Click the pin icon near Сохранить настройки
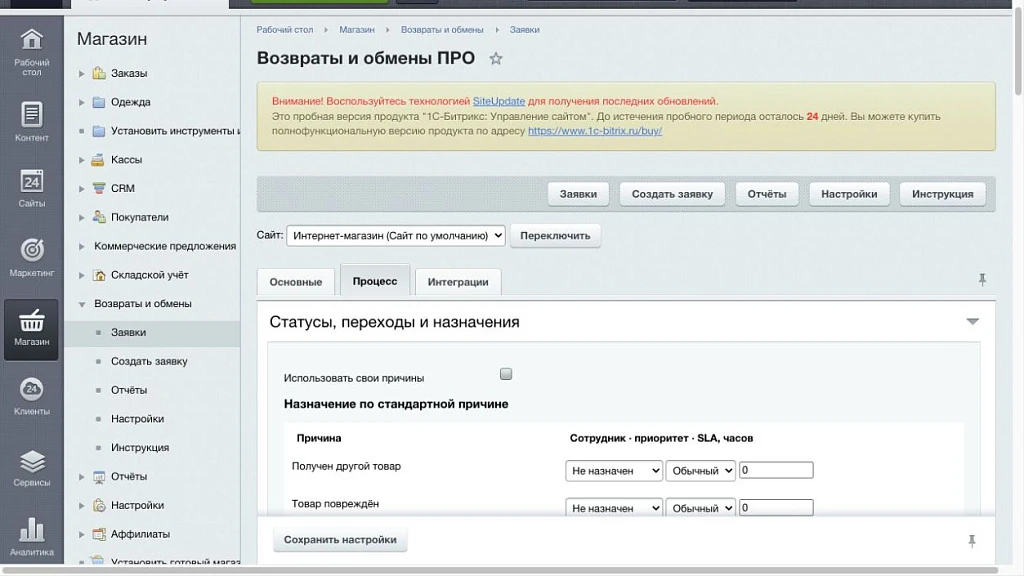 [x=972, y=541]
